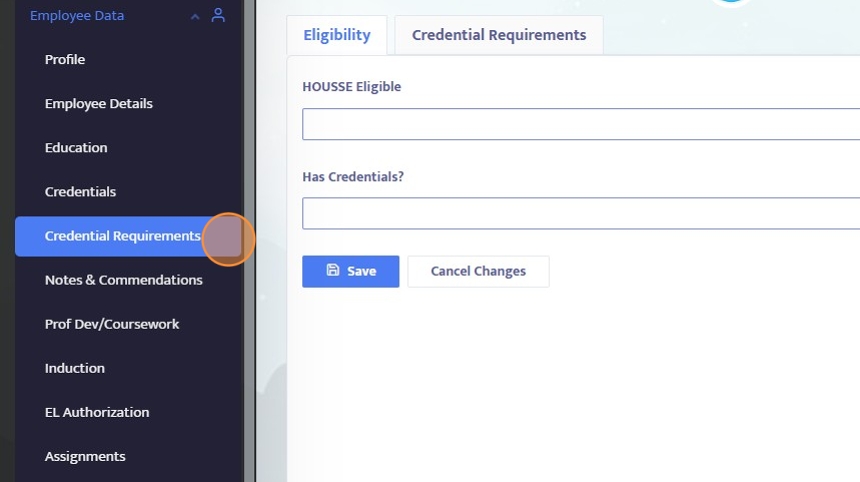The height and width of the screenshot is (482, 860).
Task: Open Notes & Commendations
Action: coord(123,280)
